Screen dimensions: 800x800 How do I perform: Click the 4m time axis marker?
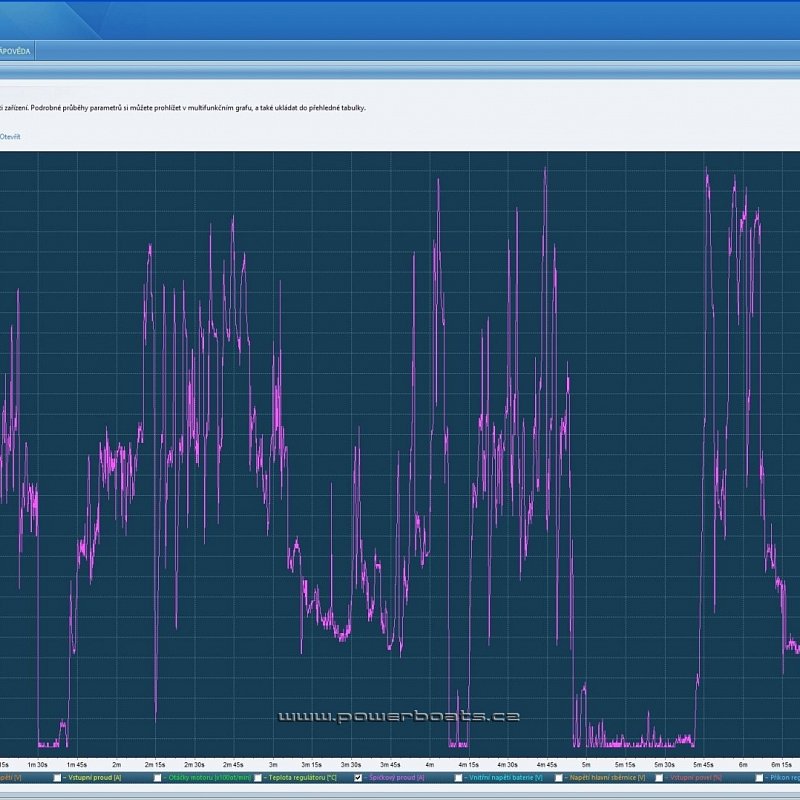click(430, 763)
